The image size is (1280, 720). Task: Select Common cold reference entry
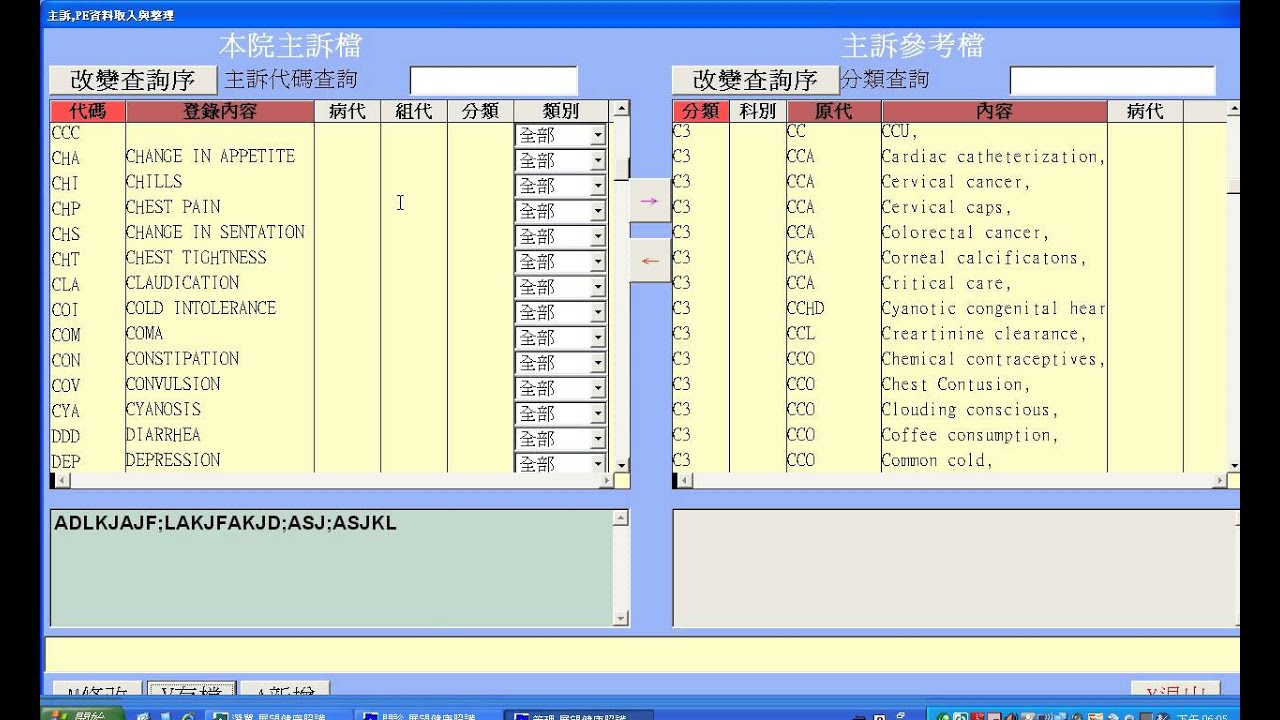[937, 460]
